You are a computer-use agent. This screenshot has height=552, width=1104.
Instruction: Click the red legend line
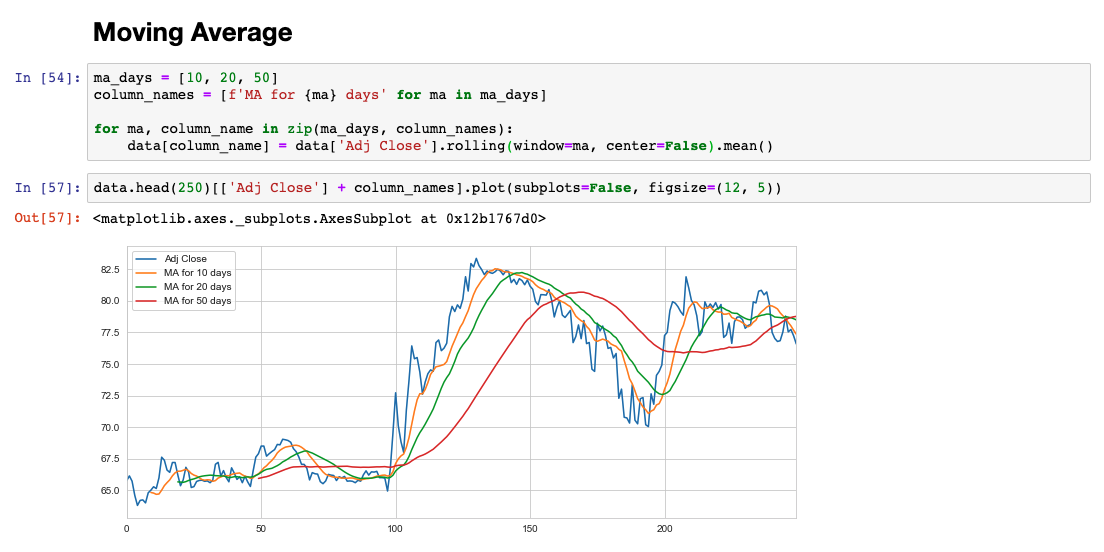click(148, 301)
